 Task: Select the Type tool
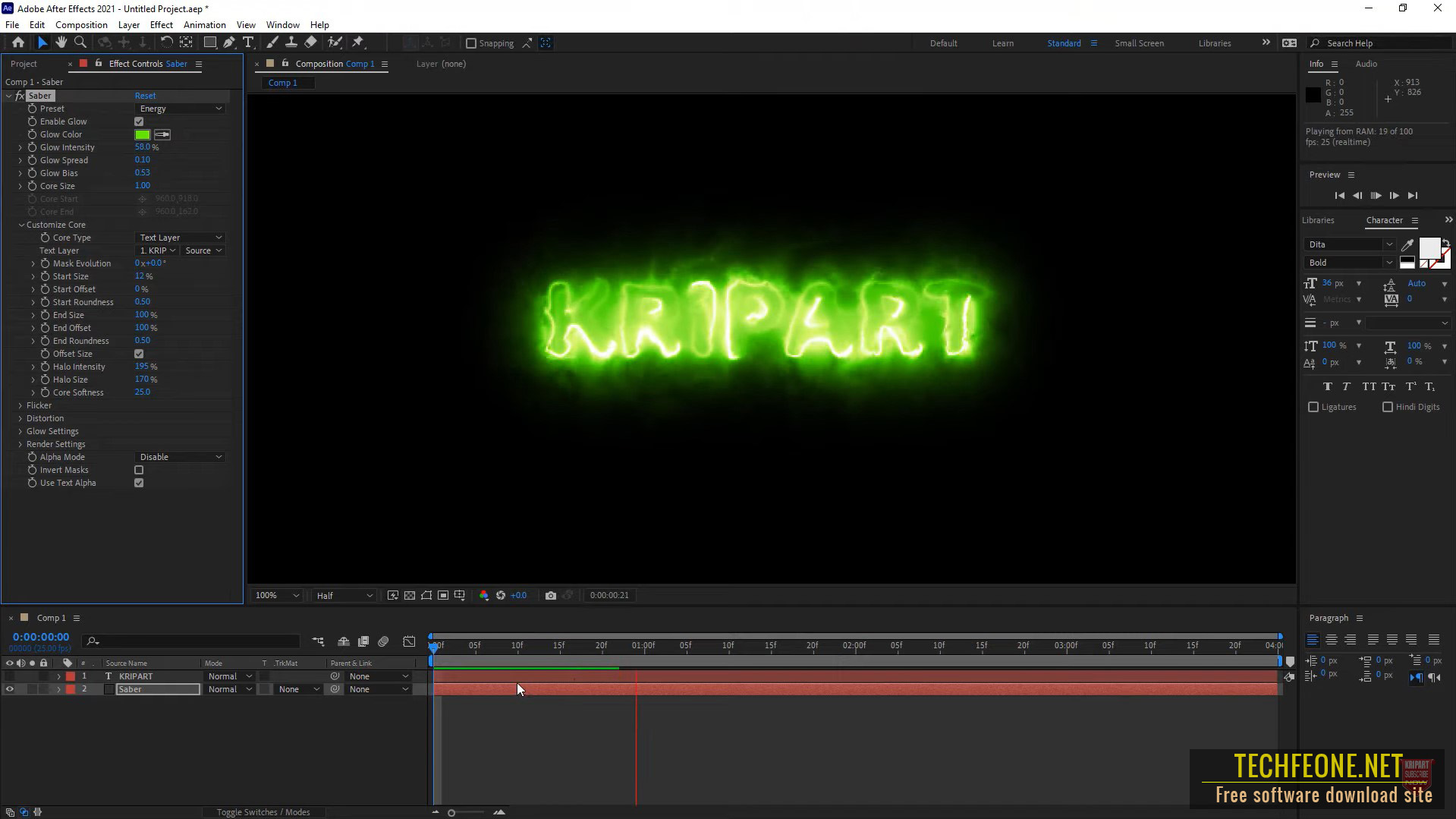(250, 43)
